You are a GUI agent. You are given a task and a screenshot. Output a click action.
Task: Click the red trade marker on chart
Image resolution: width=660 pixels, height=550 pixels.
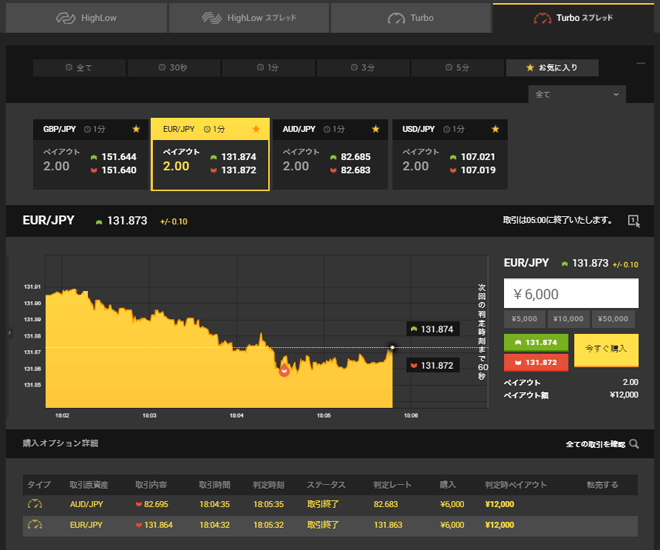(x=284, y=371)
